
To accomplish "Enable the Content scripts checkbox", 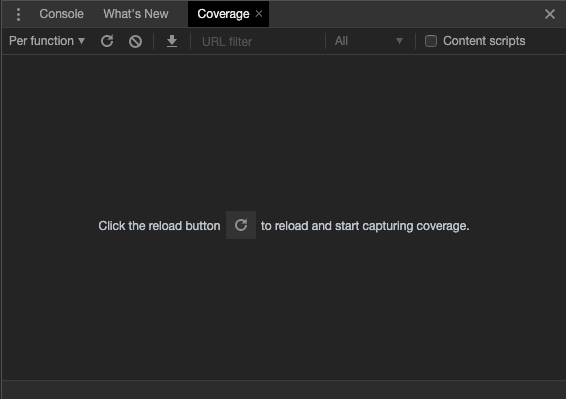I will tap(431, 41).
